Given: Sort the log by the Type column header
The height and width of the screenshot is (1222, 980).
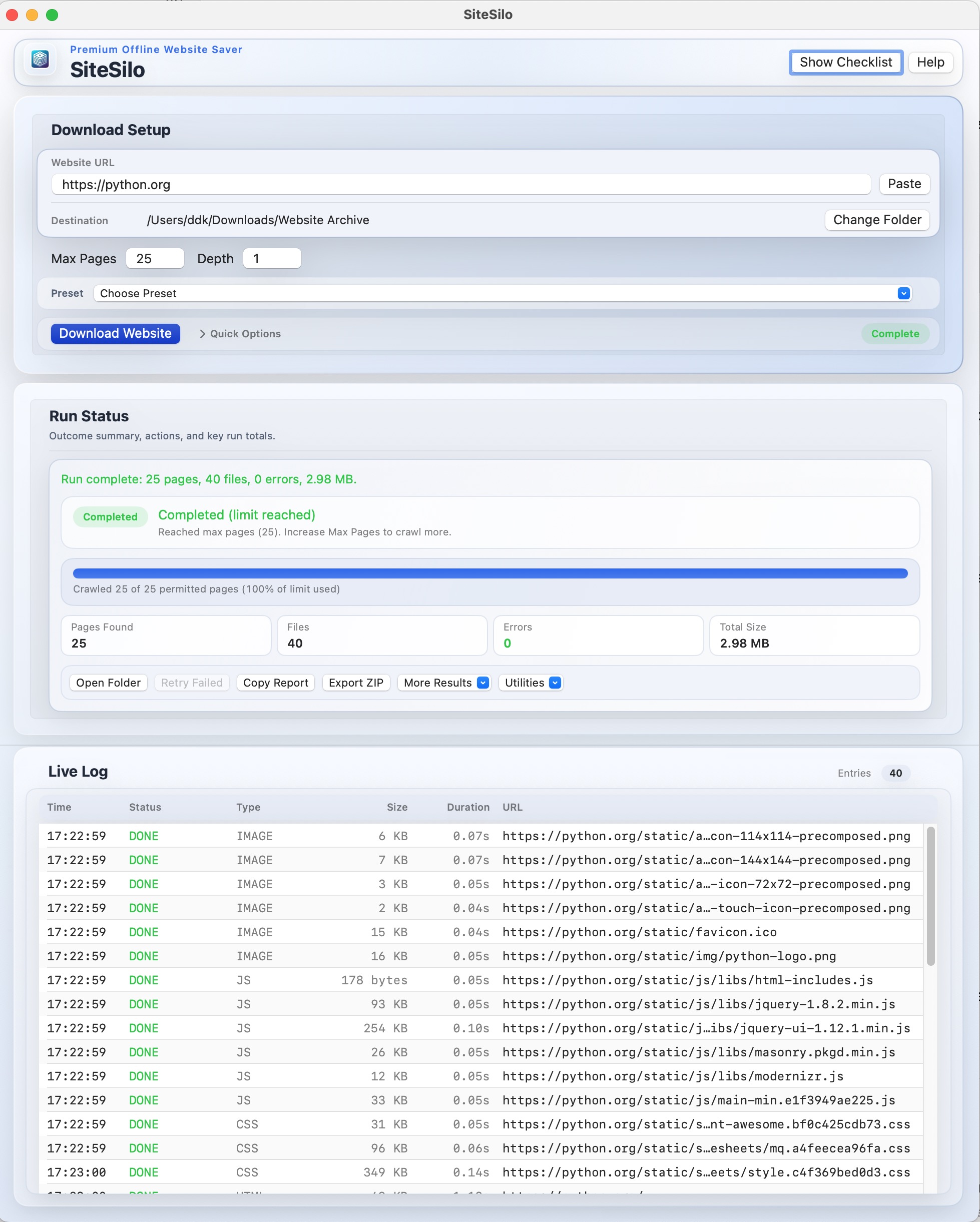Looking at the screenshot, I should coord(248,807).
